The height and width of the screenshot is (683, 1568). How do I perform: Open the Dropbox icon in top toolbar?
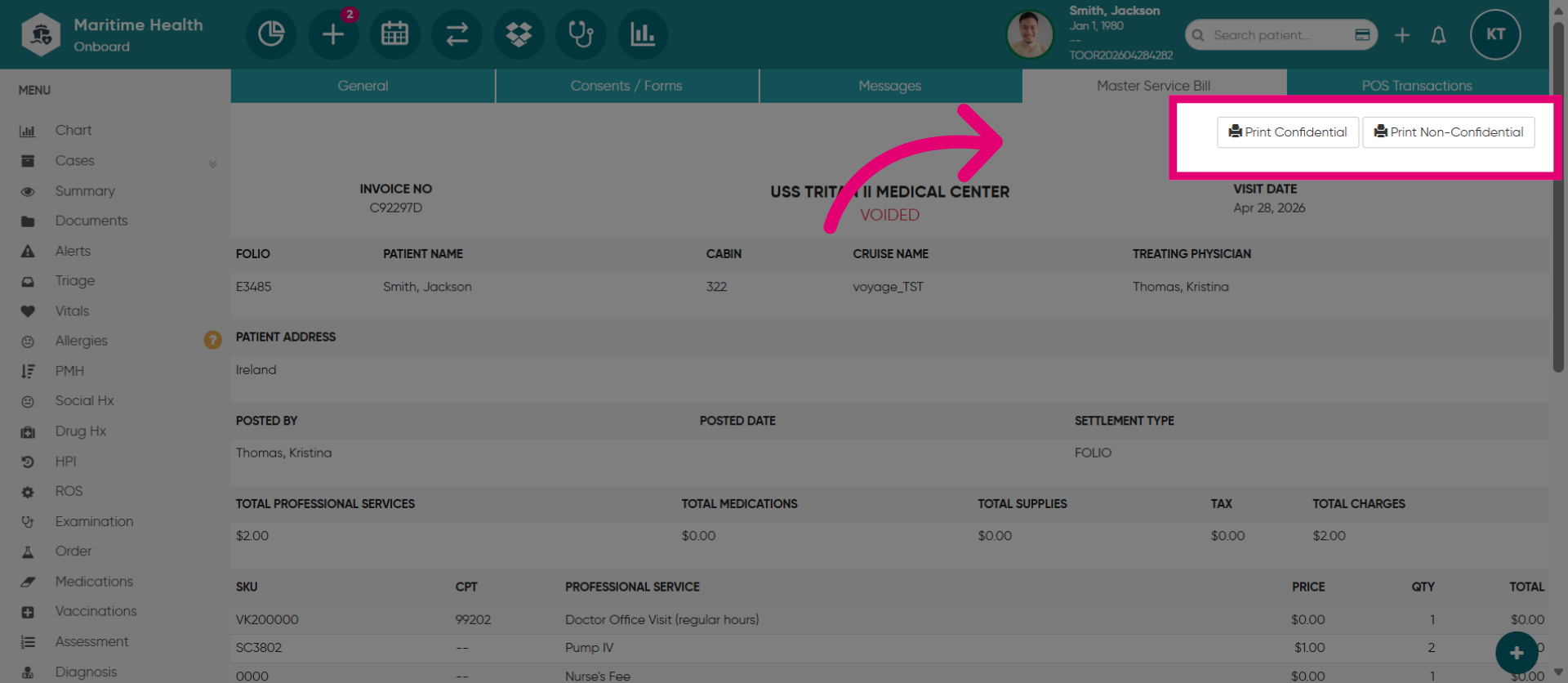coord(519,34)
